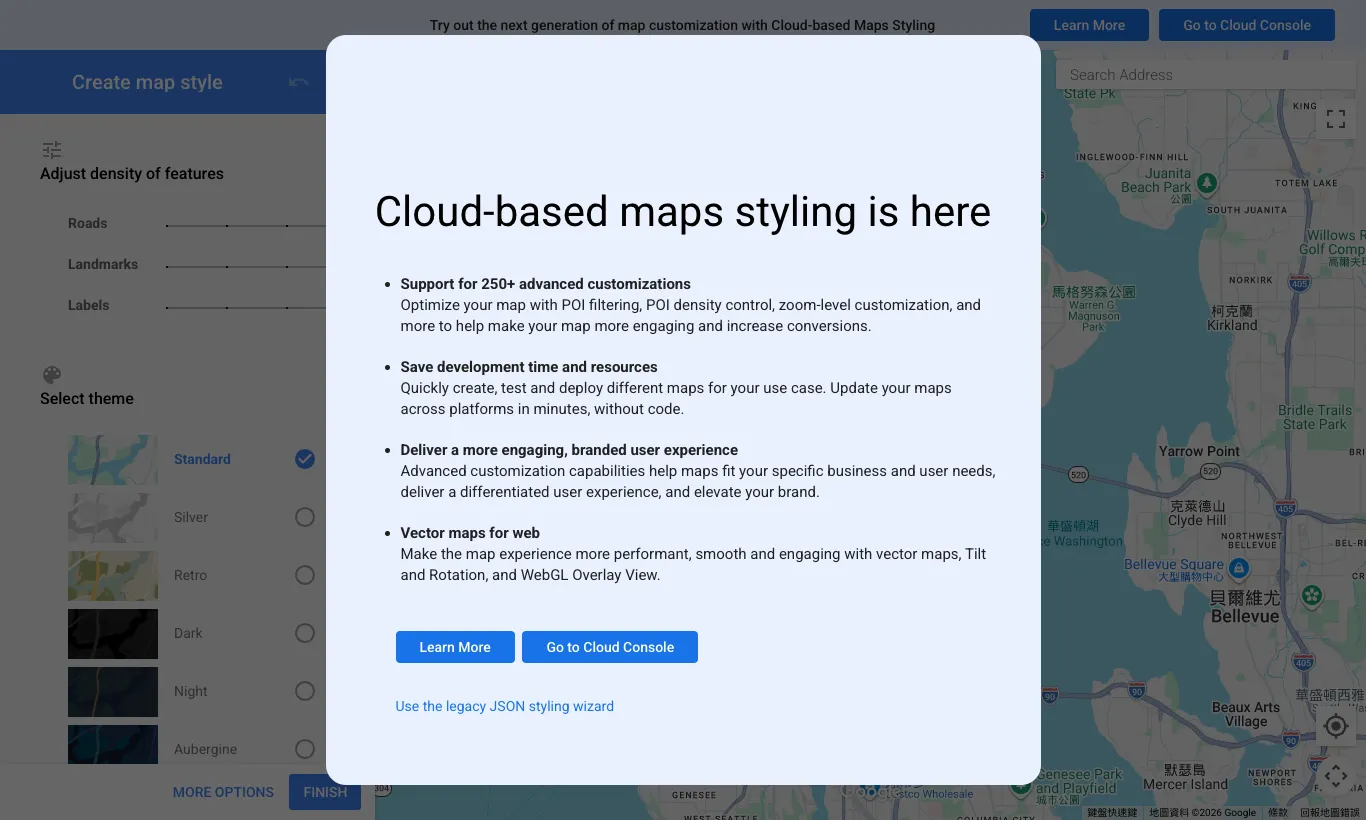
Task: Toggle fullscreen map view icon
Action: coord(1336,119)
